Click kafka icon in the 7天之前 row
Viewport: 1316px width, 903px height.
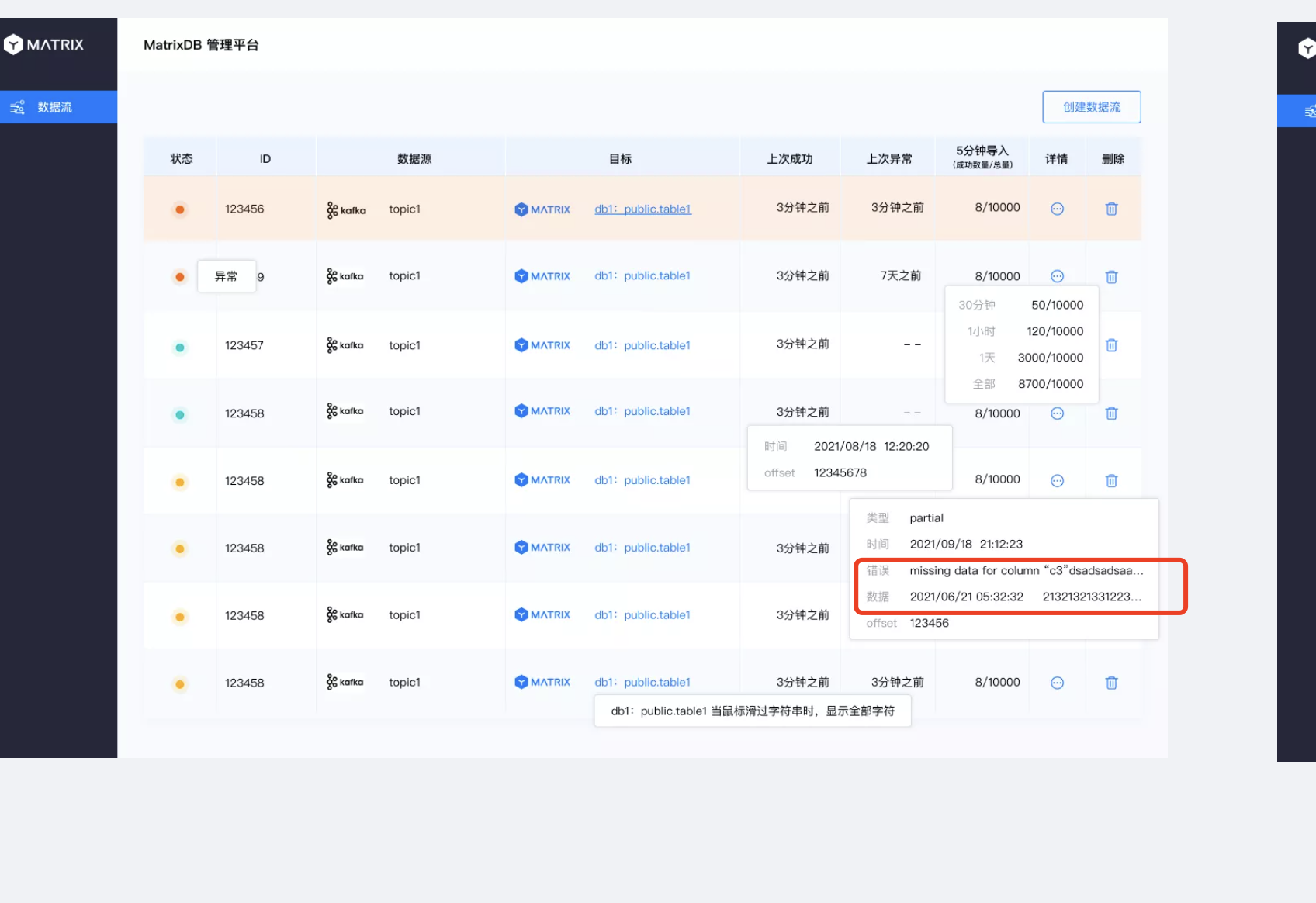[345, 276]
